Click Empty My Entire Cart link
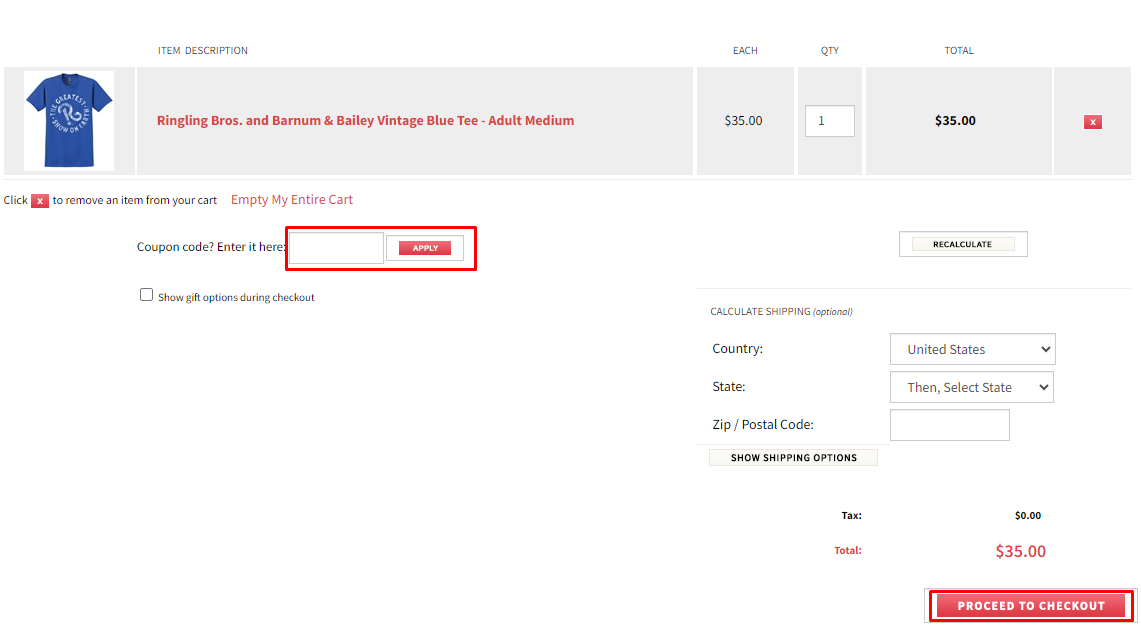This screenshot has width=1141, height=626. (291, 200)
